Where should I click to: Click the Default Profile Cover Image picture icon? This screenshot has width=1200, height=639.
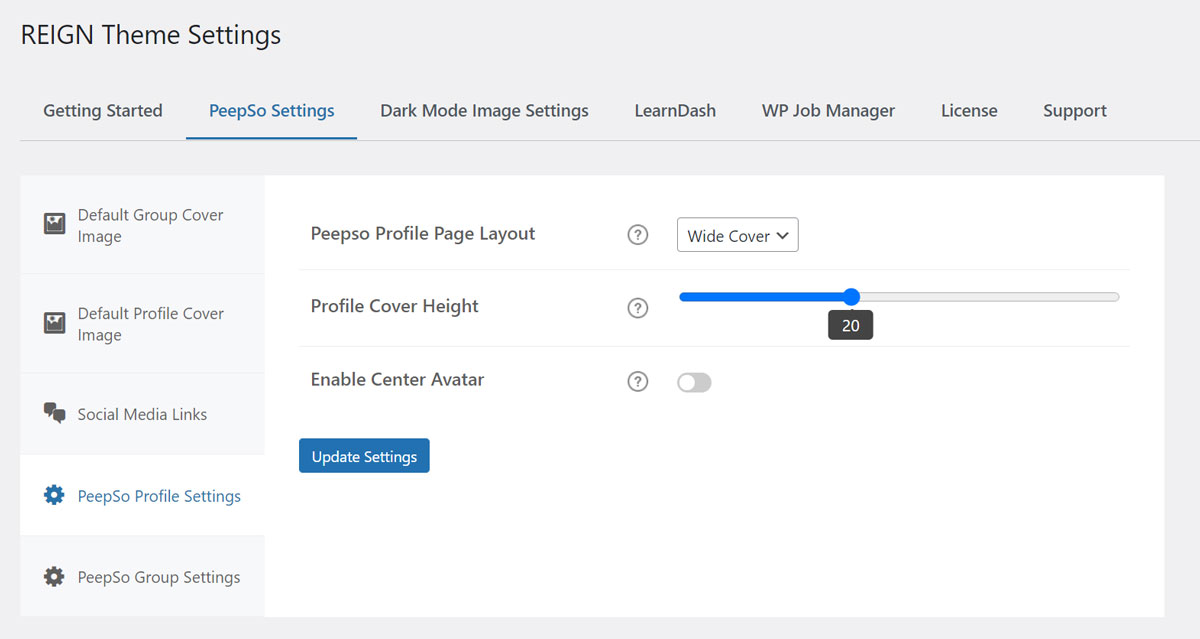coord(54,323)
